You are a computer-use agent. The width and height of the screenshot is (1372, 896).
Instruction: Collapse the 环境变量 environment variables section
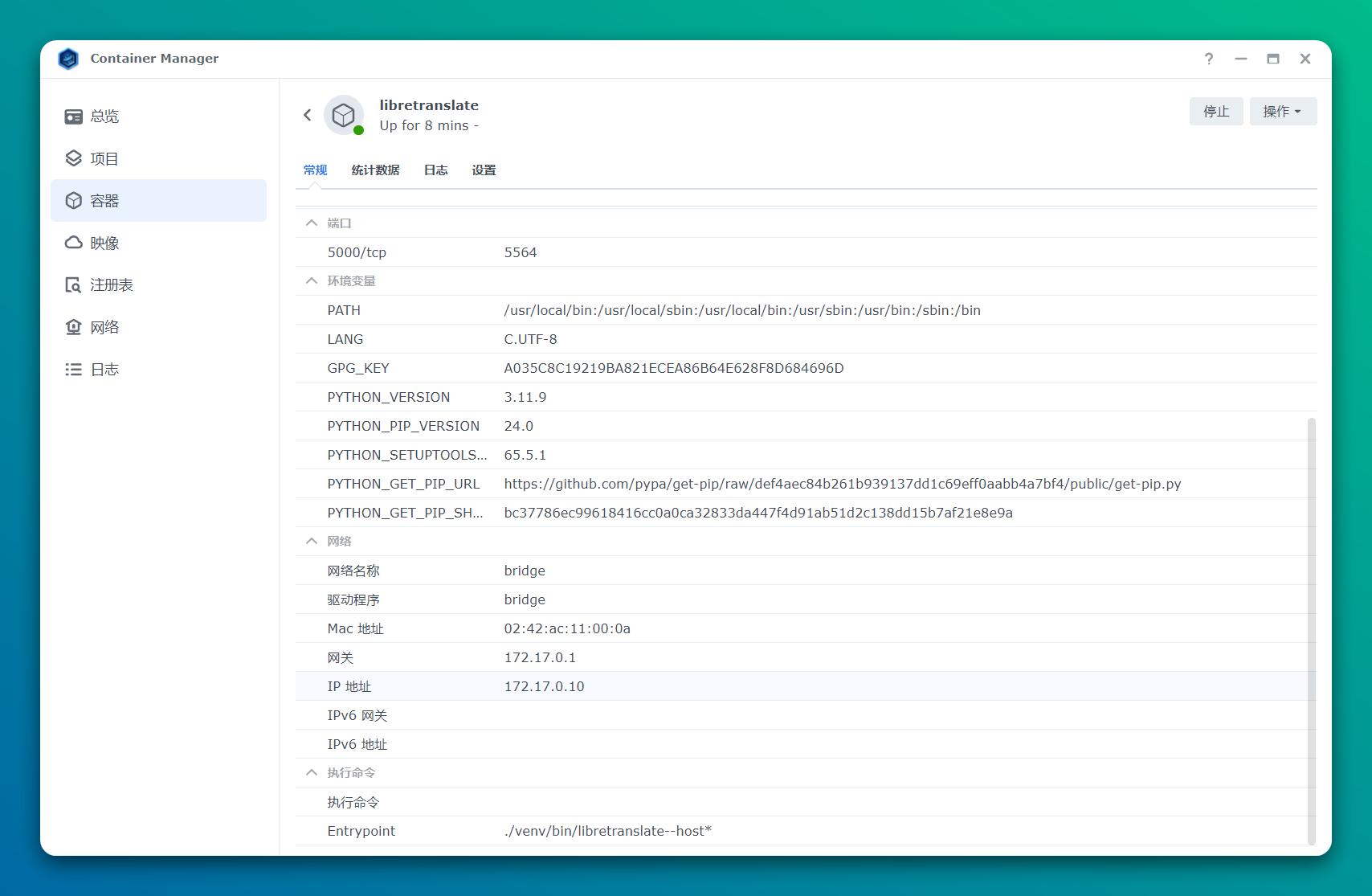tap(312, 280)
